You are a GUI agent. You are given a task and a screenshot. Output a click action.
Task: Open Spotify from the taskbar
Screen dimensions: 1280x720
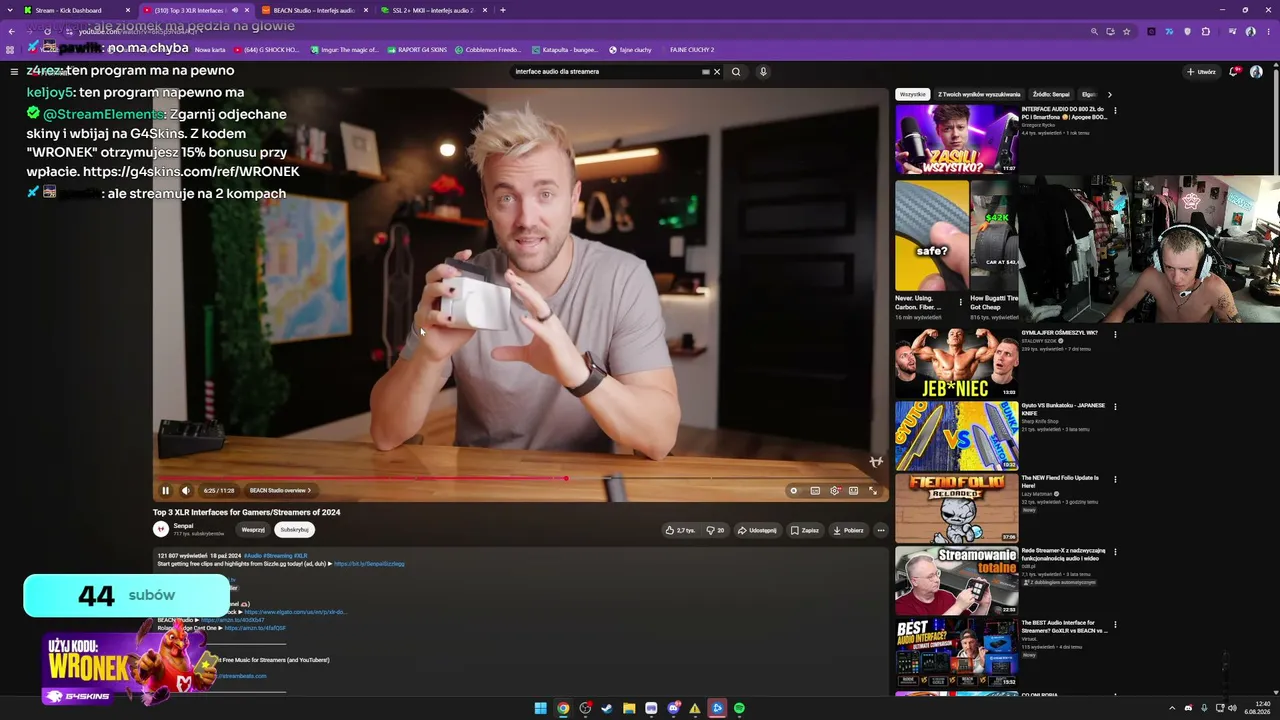pos(739,708)
